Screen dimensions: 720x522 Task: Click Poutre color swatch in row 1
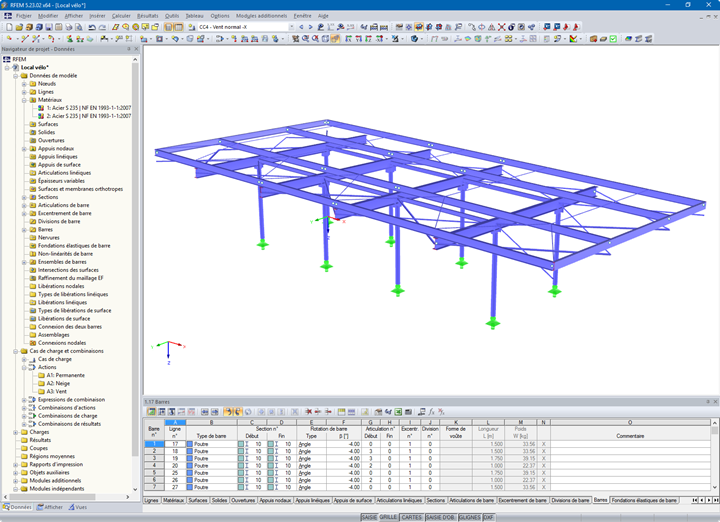[190, 444]
